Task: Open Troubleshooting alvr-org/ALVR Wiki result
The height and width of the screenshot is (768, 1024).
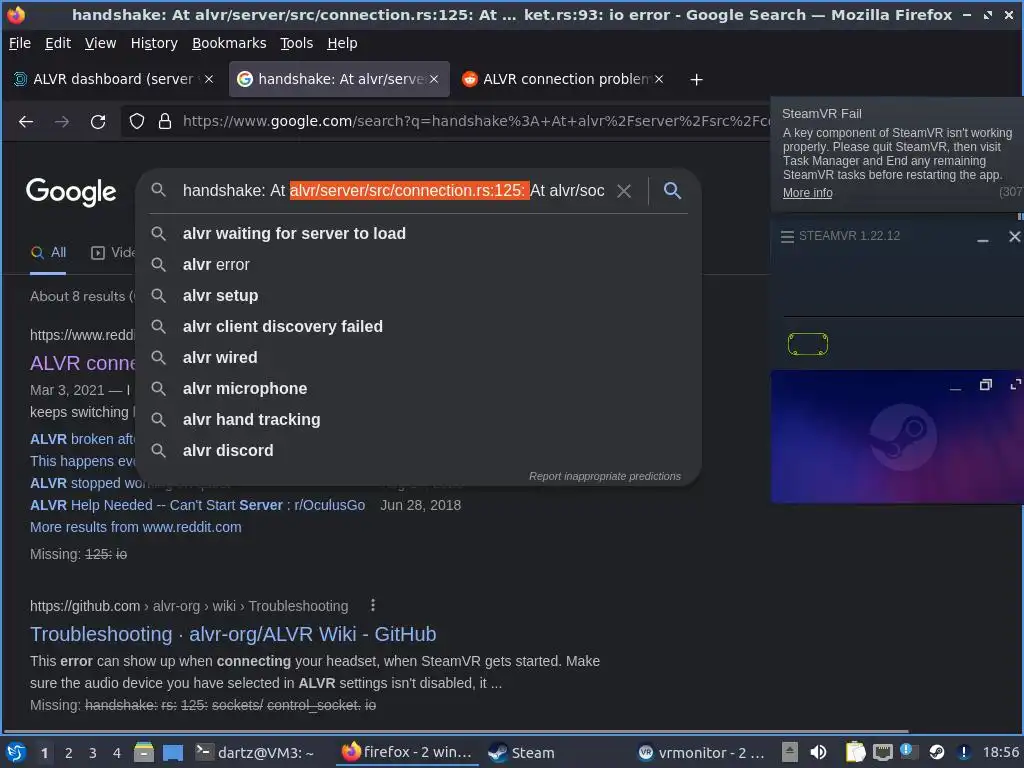Action: (x=233, y=634)
